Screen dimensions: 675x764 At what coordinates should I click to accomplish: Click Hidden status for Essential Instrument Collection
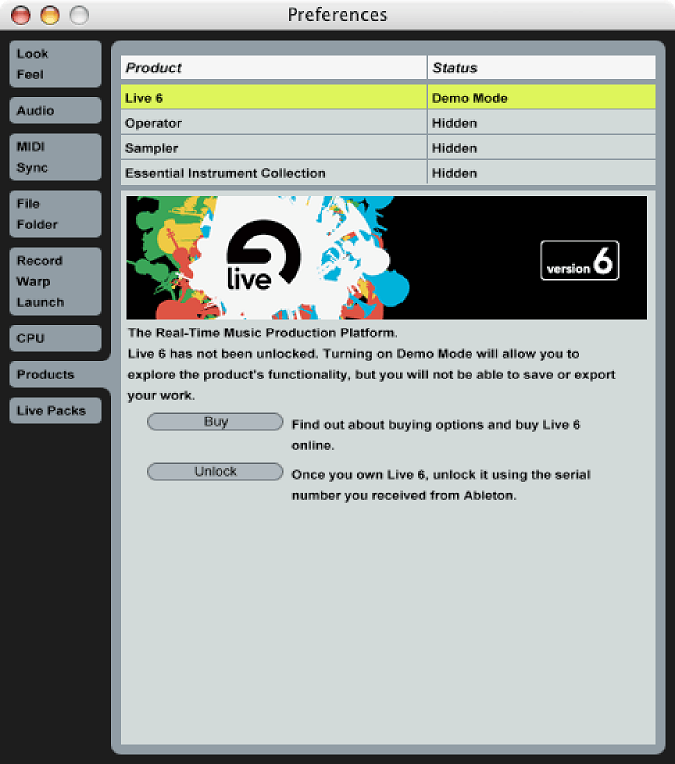click(x=541, y=172)
